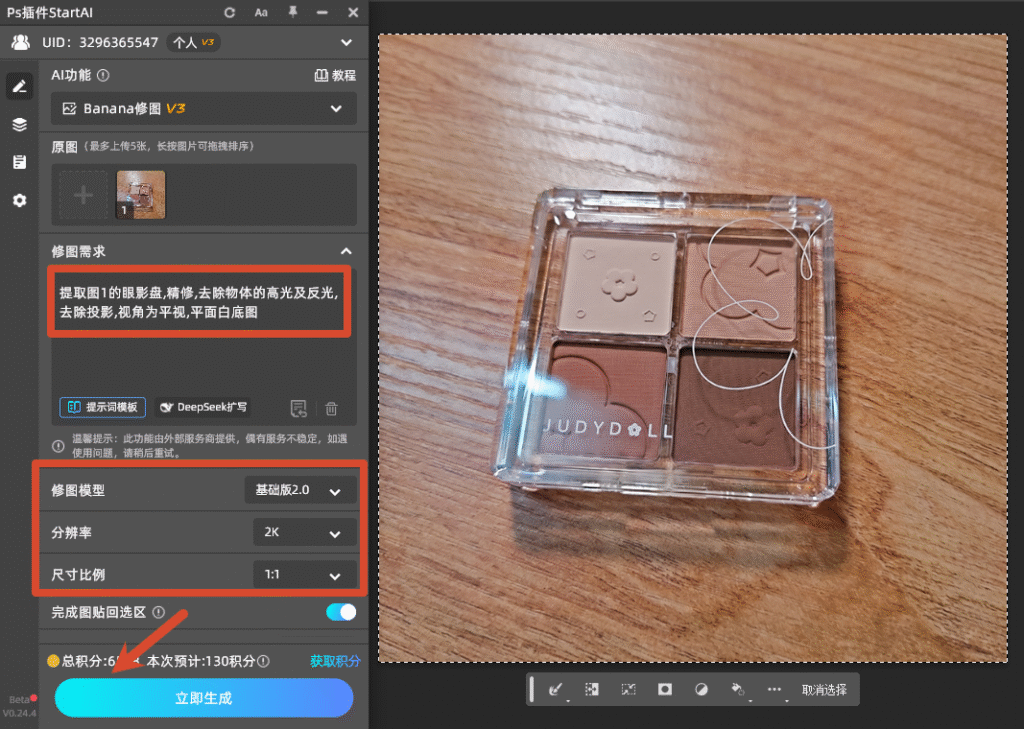
Task: Click the 本次预计 points info icon
Action: 263,661
